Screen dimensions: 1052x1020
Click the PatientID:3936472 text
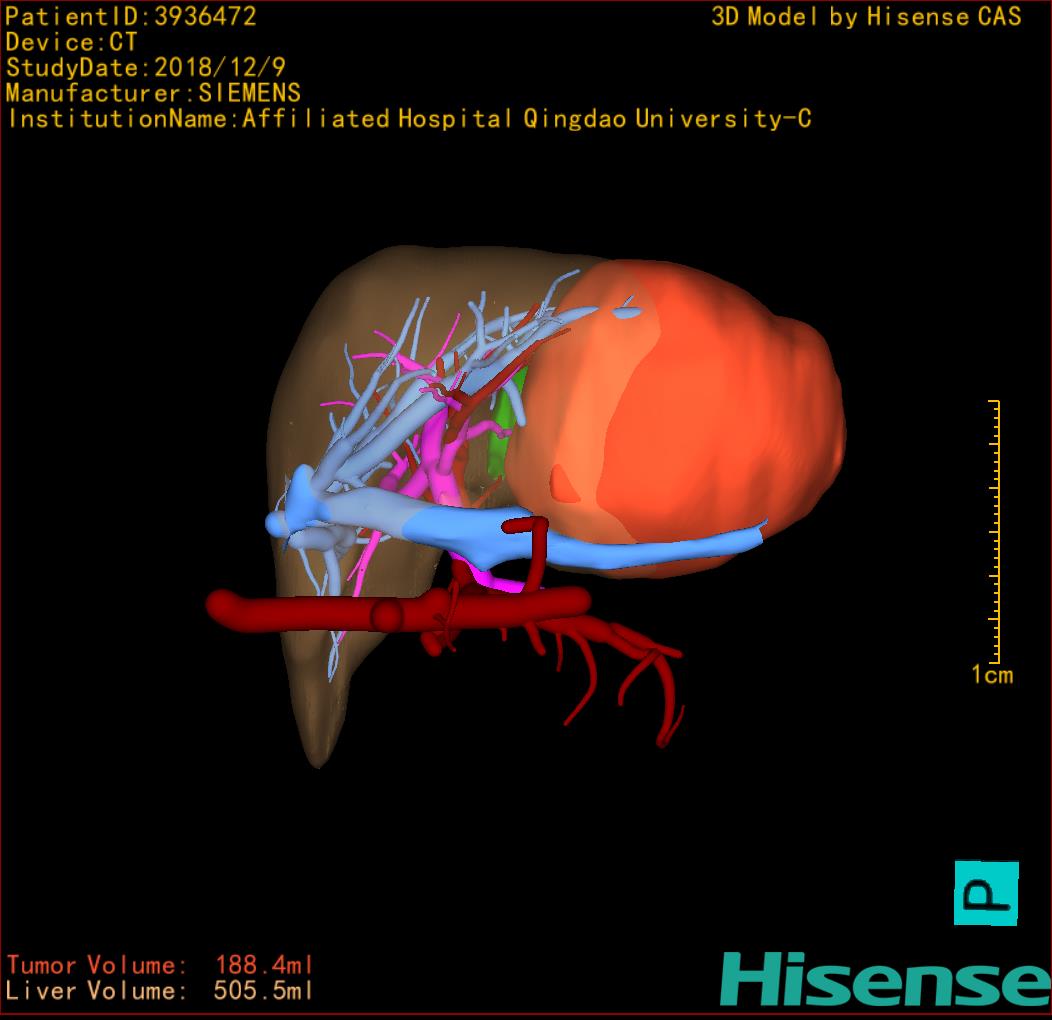131,16
